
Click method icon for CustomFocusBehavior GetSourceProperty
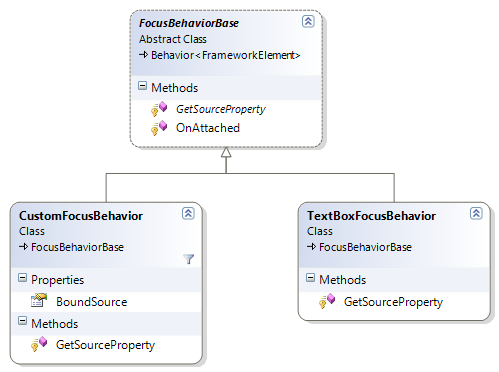[39, 344]
